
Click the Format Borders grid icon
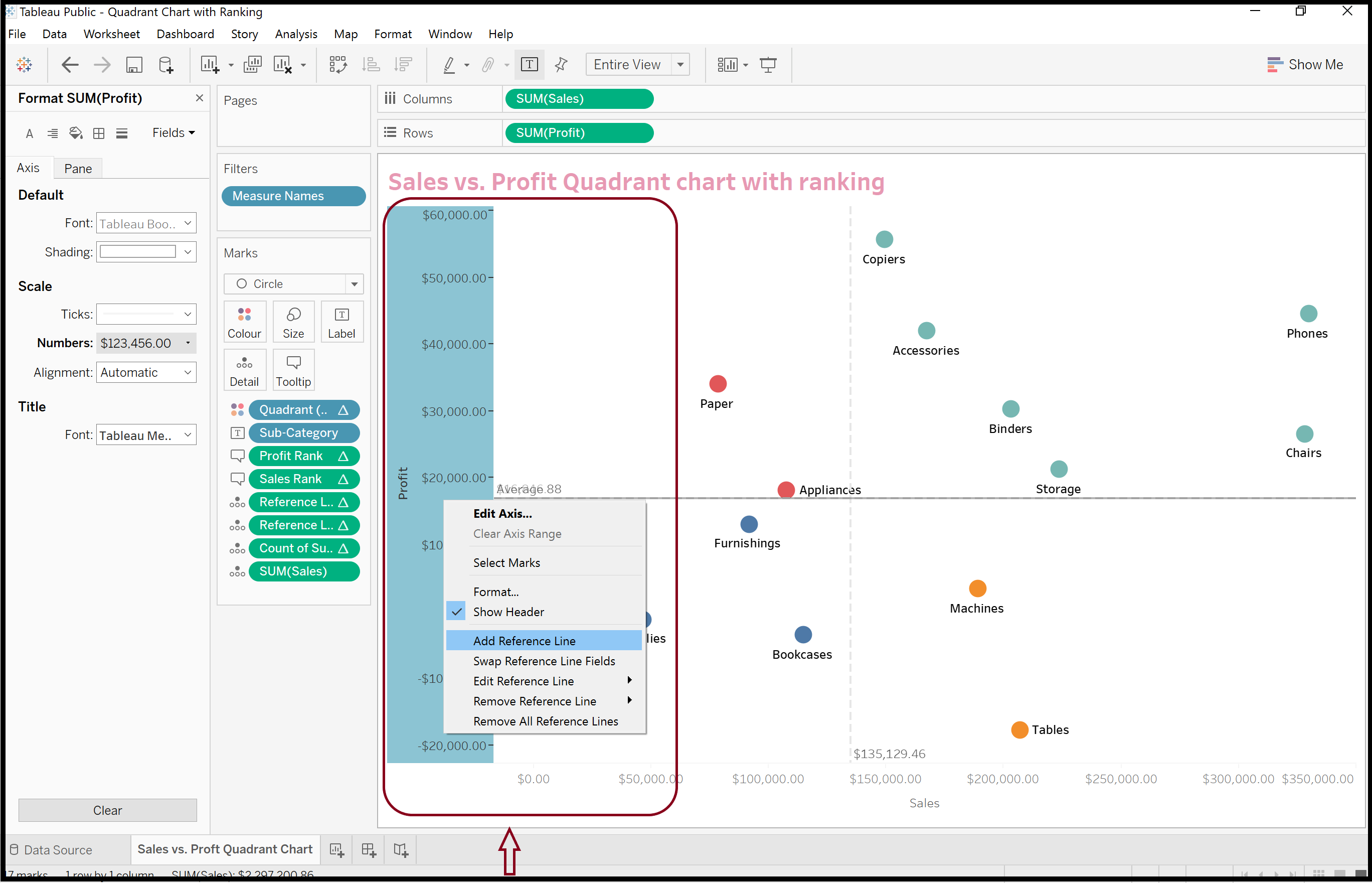click(x=99, y=133)
